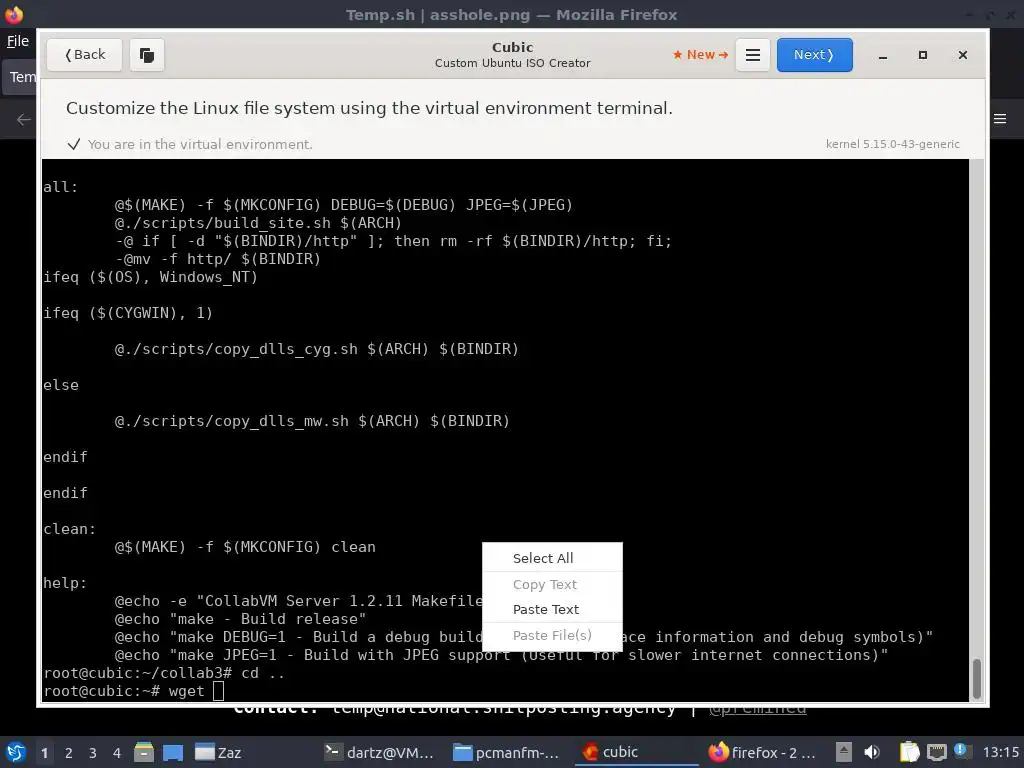Click 'ifeq ($(CYGWIN), 1)' terminal line
This screenshot has height=768, width=1024.
point(128,313)
